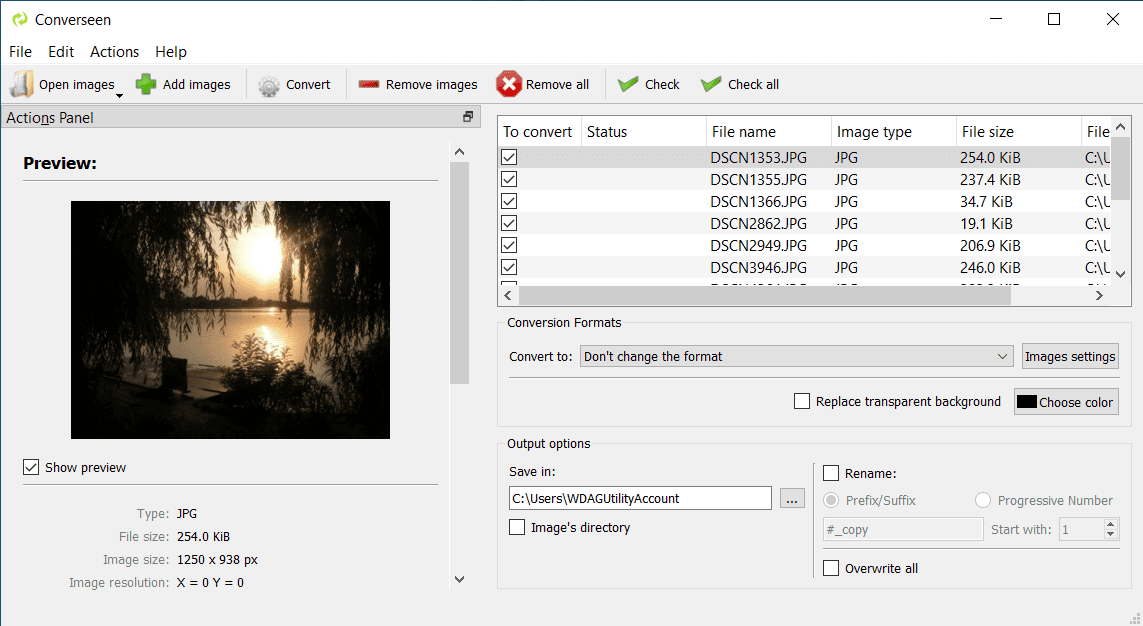The image size is (1143, 626).
Task: Open the Actions menu
Action: pos(114,52)
